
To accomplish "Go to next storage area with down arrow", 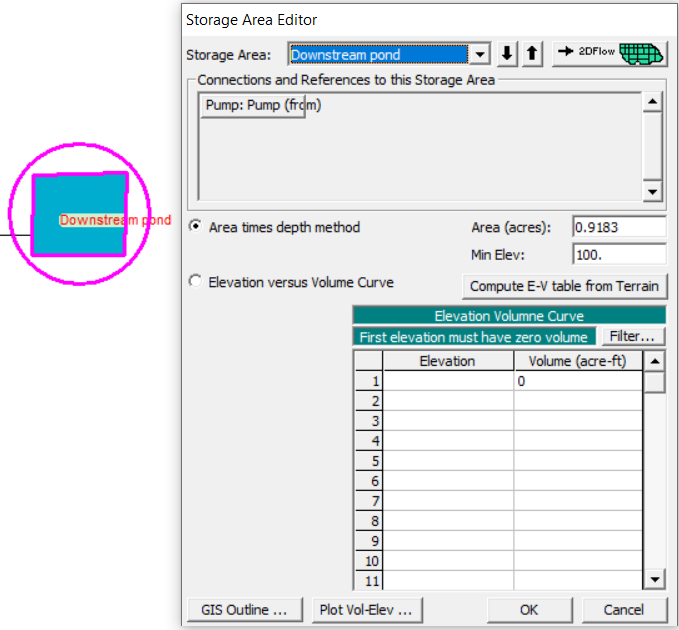I will (507, 54).
